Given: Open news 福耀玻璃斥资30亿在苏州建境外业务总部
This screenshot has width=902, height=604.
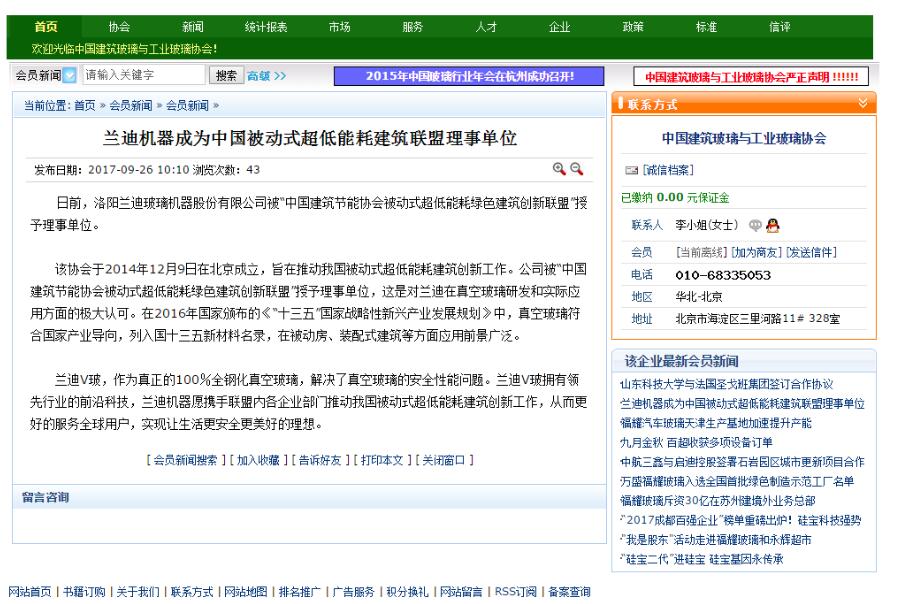Looking at the screenshot, I should [x=717, y=501].
